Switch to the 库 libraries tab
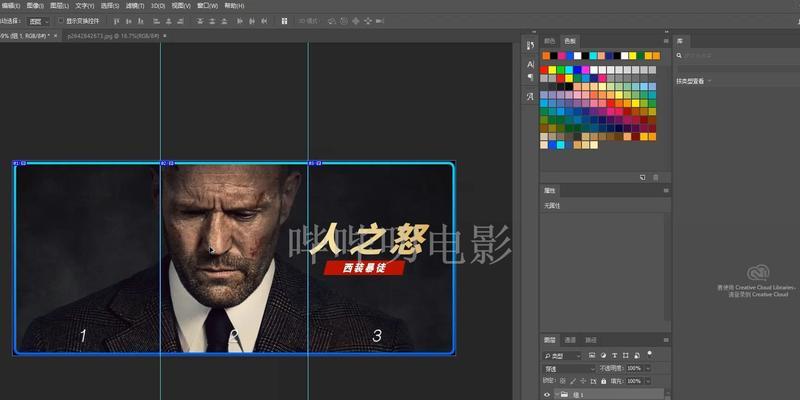The image size is (800, 400). (x=680, y=41)
